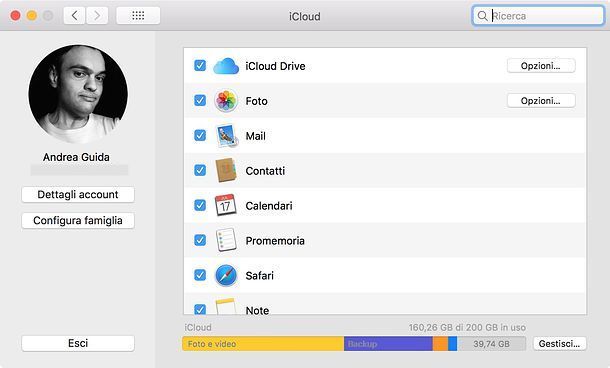
Task: Show all preferences grid icon
Action: [138, 16]
